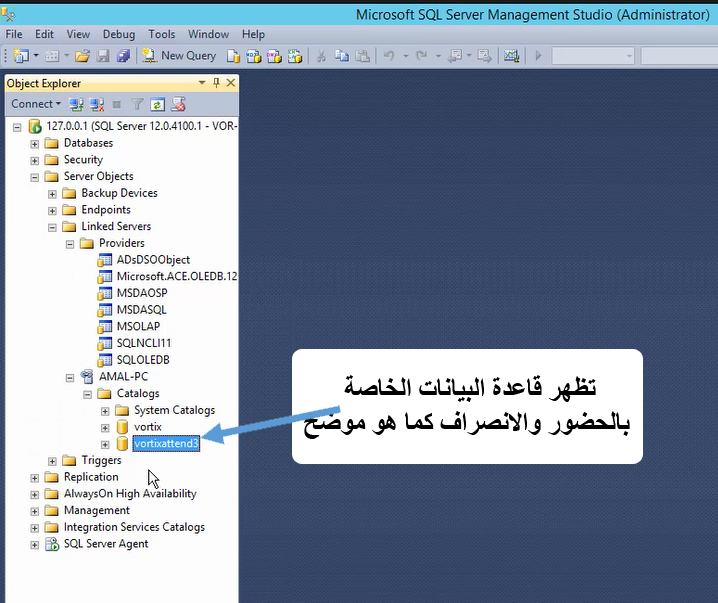Click the Filter funnel icon
The width and height of the screenshot is (718, 603).
(x=137, y=104)
